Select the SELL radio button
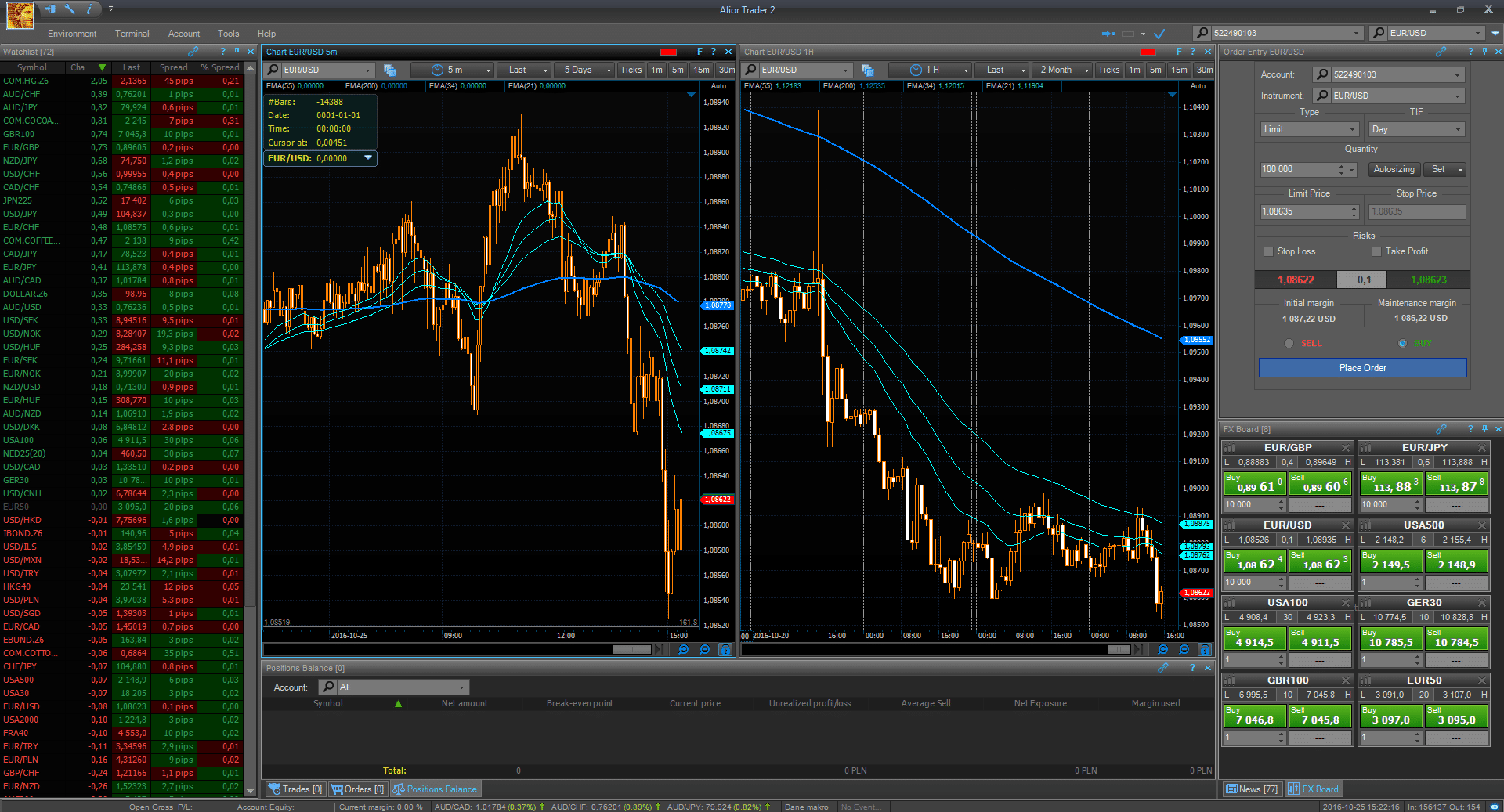 pyautogui.click(x=1289, y=344)
